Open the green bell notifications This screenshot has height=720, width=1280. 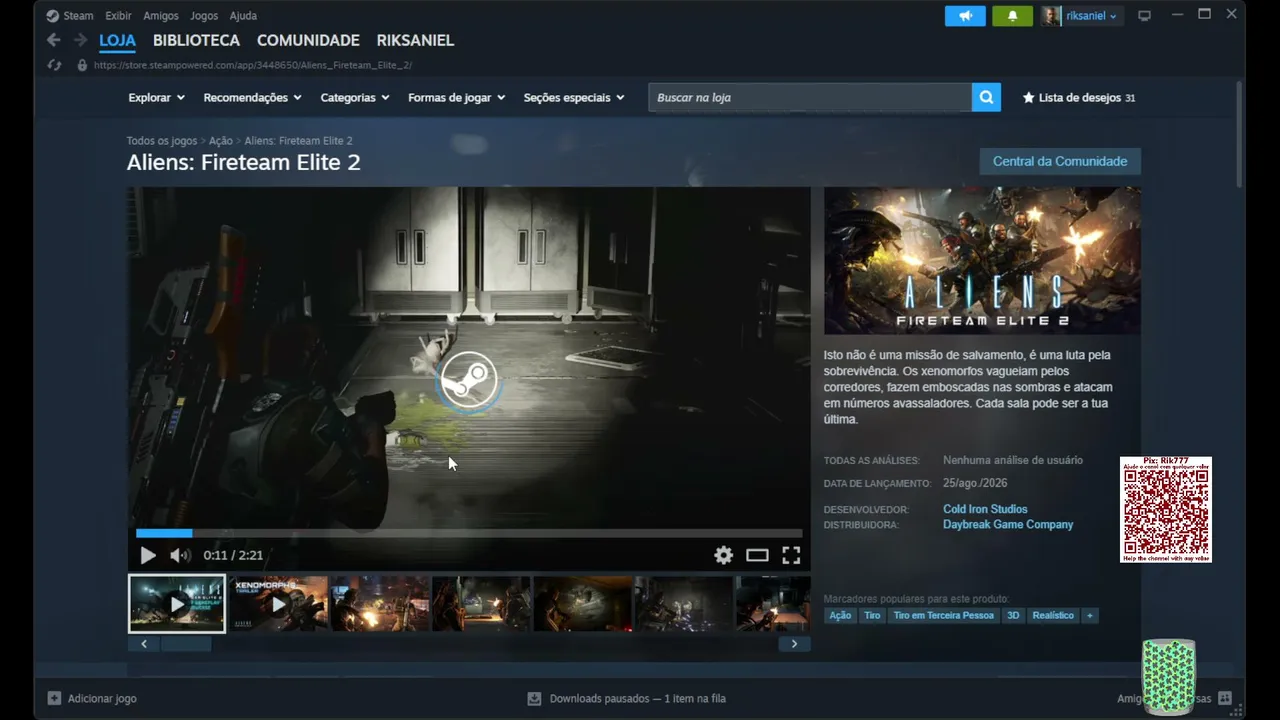tap(1012, 16)
